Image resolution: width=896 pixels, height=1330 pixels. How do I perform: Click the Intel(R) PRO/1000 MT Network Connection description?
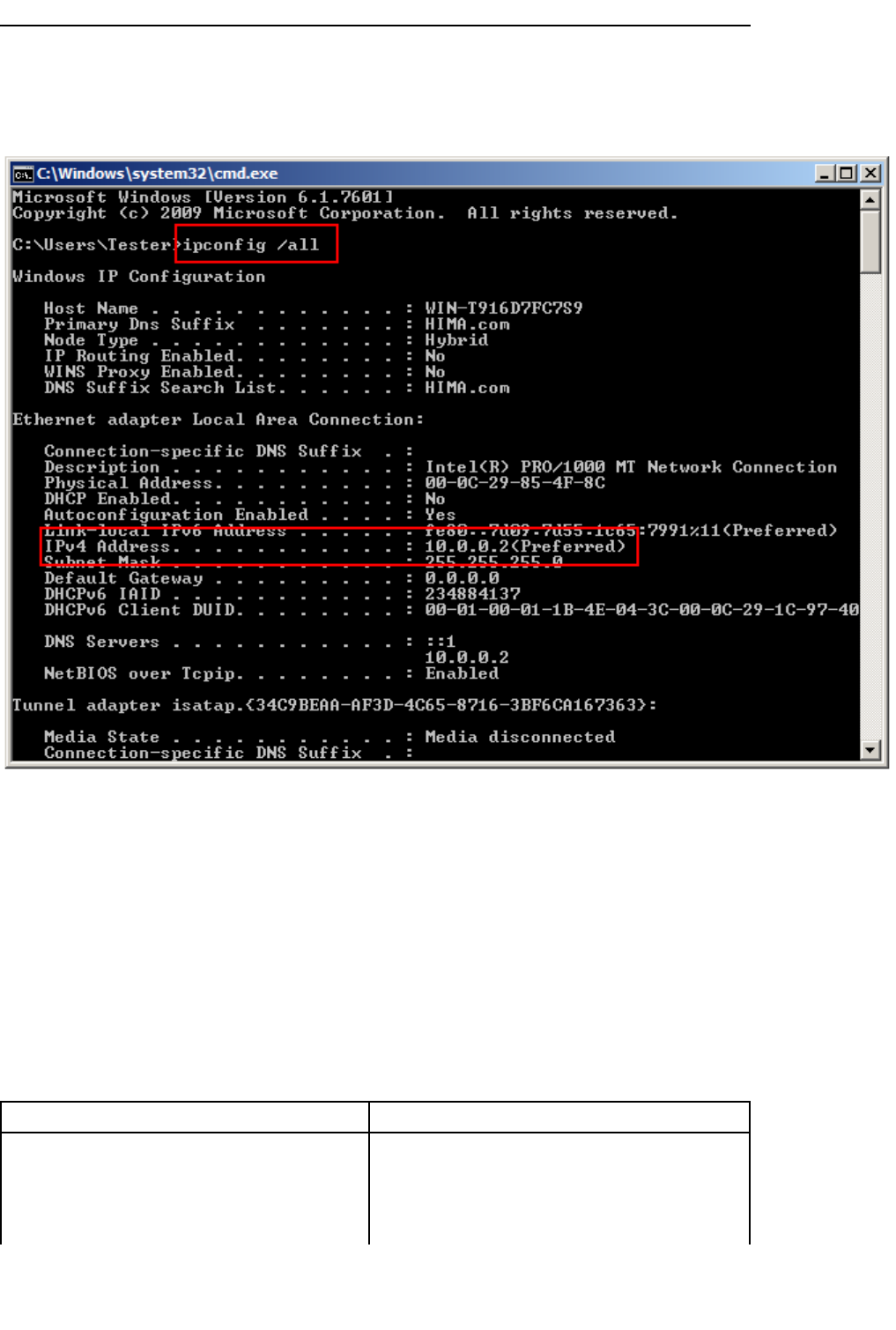click(x=631, y=467)
